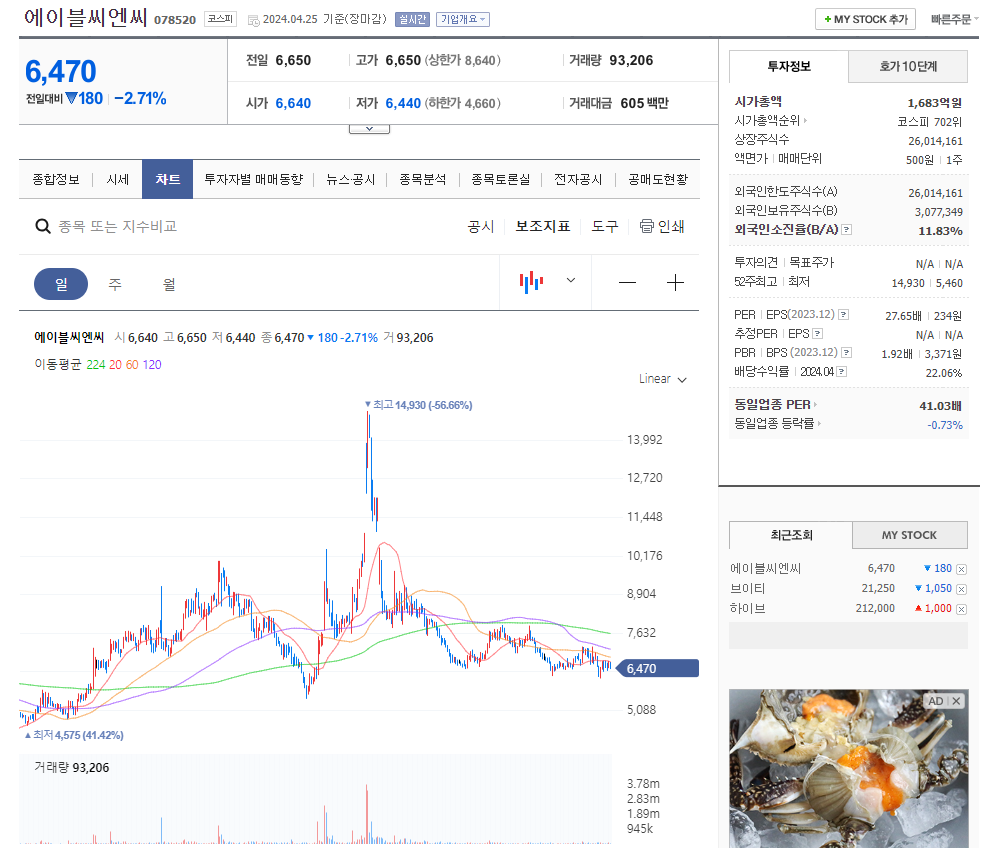Click 인쇄 print button
Viewport: 985px width, 848px height.
[x=662, y=226]
